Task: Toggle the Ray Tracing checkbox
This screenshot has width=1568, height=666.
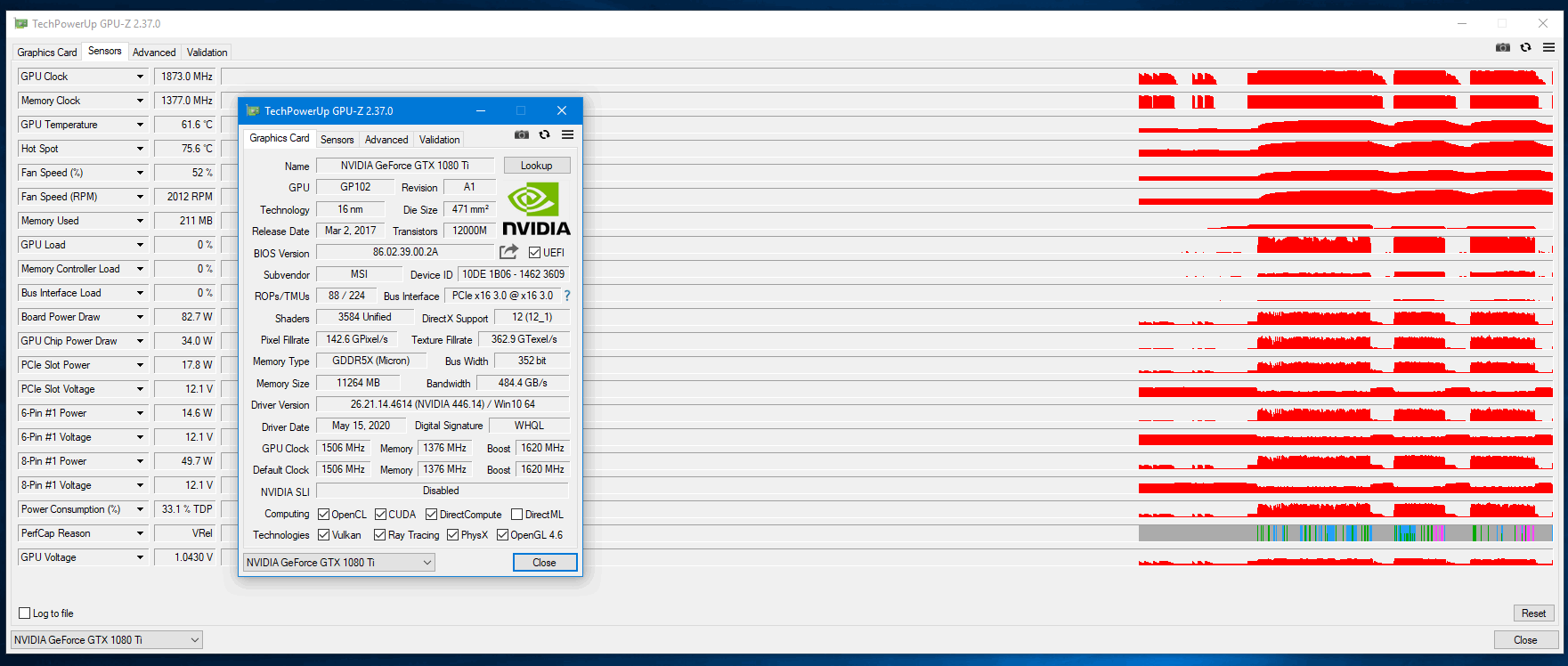Action: (379, 534)
